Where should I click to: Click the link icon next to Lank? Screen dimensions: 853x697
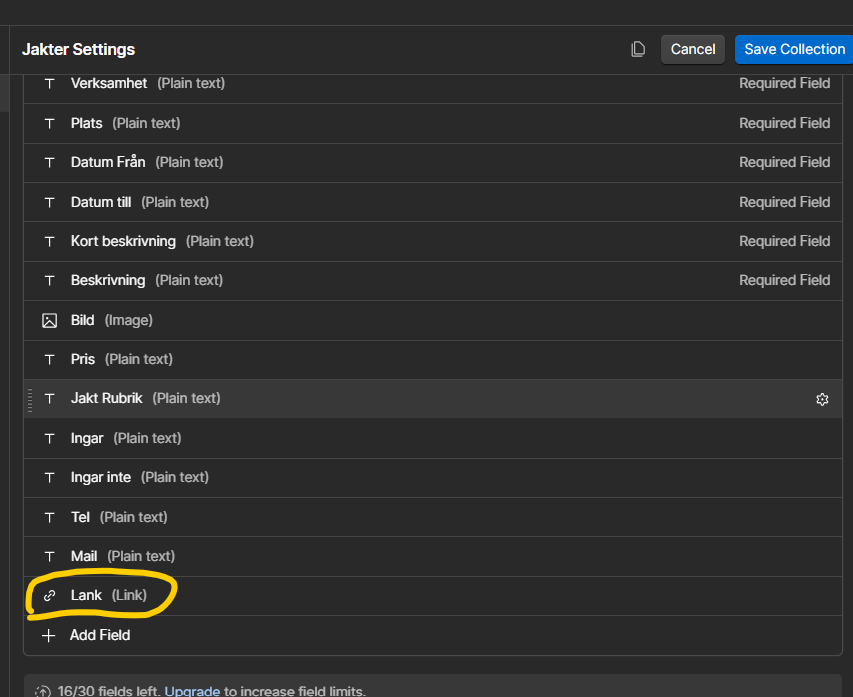coord(49,595)
